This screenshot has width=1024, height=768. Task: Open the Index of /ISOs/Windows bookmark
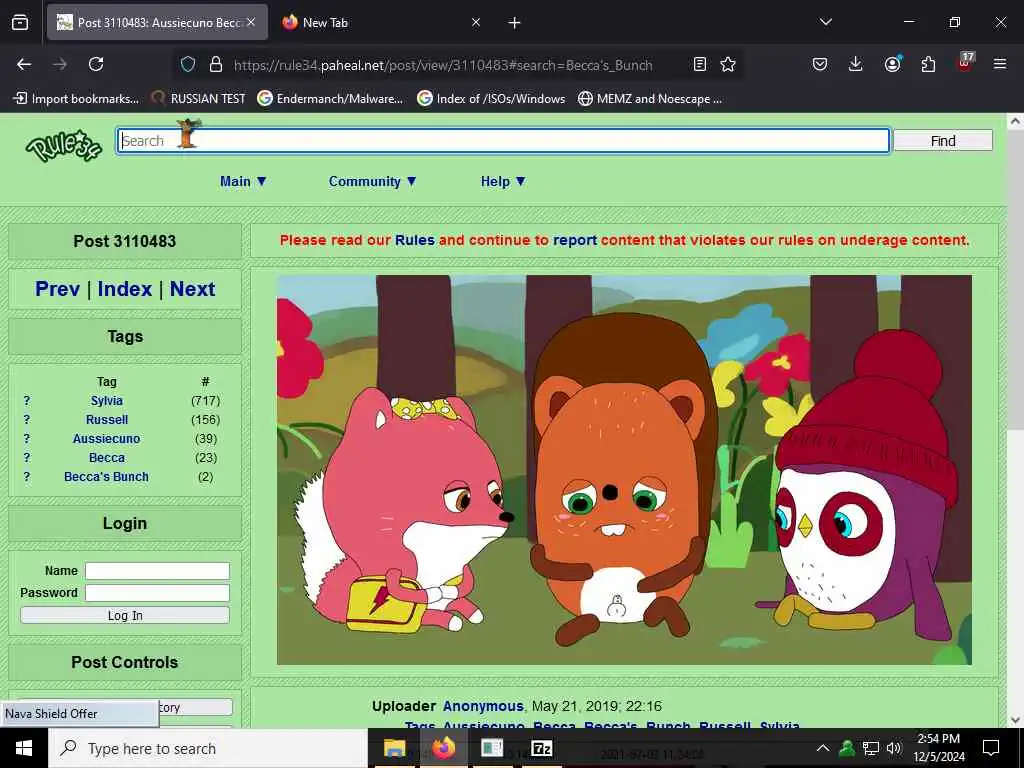point(491,99)
